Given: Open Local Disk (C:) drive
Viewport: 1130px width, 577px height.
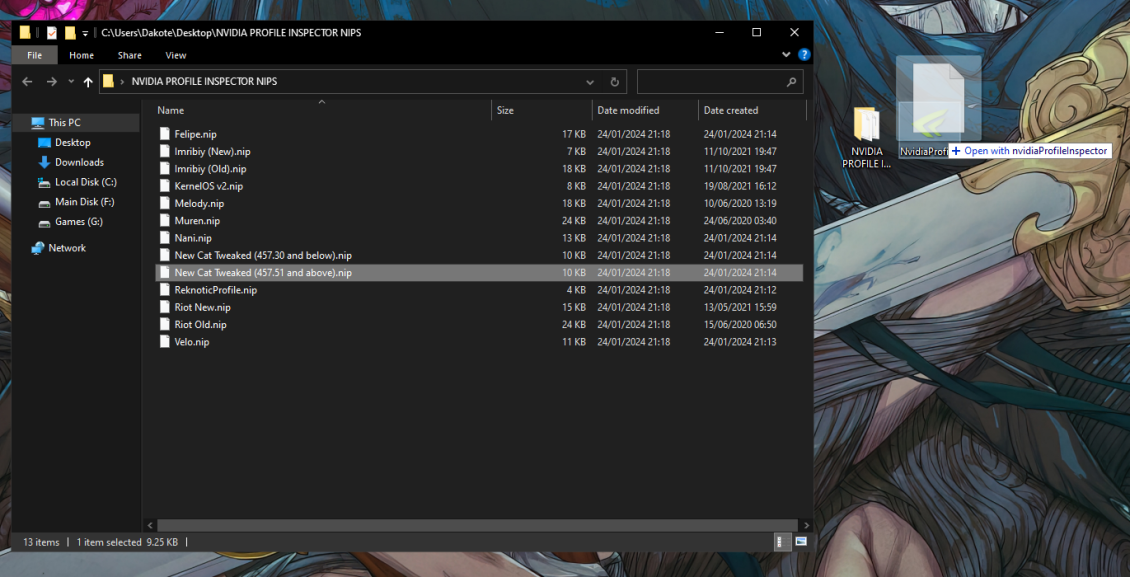Looking at the screenshot, I should point(85,182).
